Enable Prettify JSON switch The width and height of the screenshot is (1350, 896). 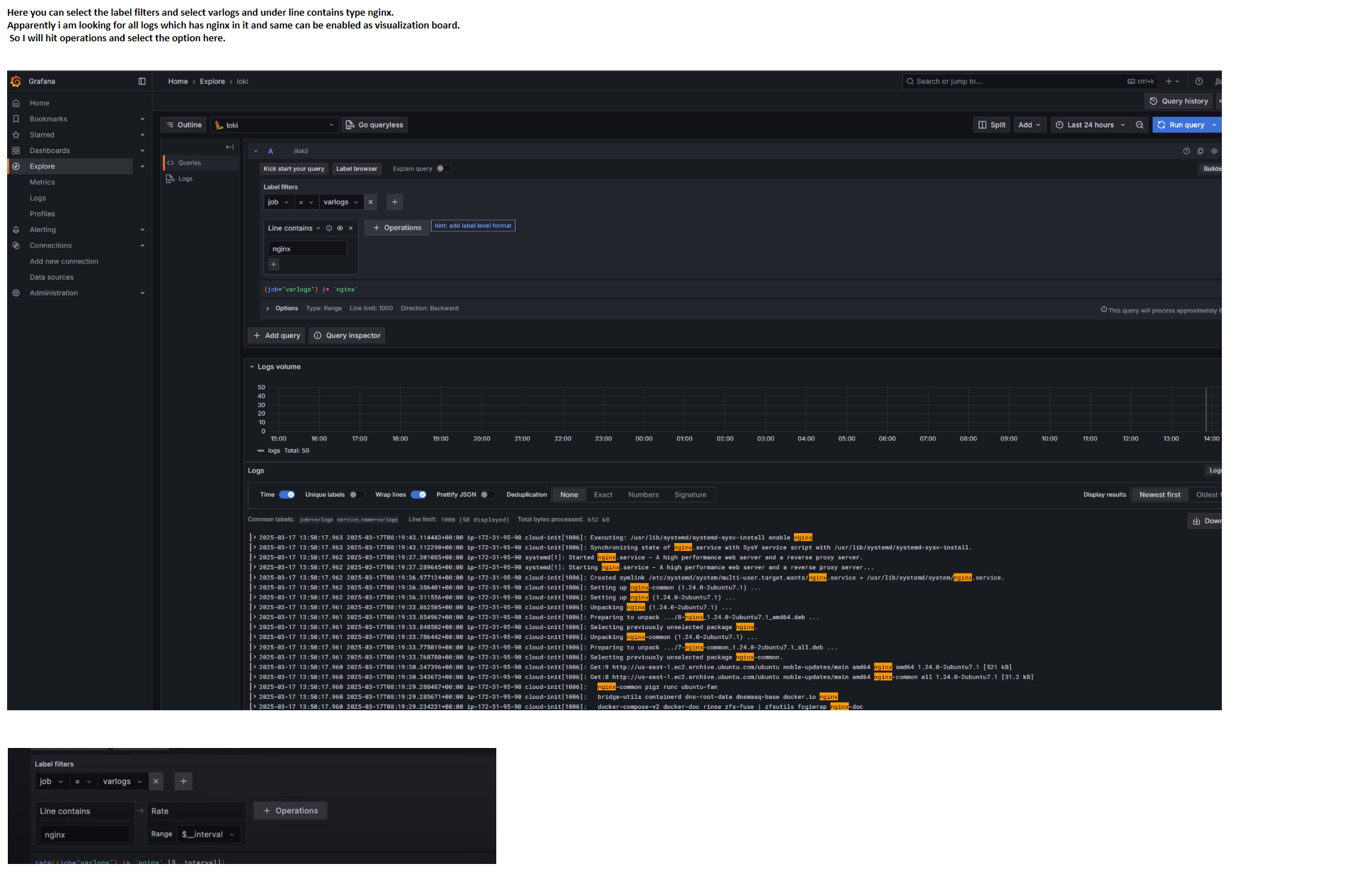[x=488, y=495]
